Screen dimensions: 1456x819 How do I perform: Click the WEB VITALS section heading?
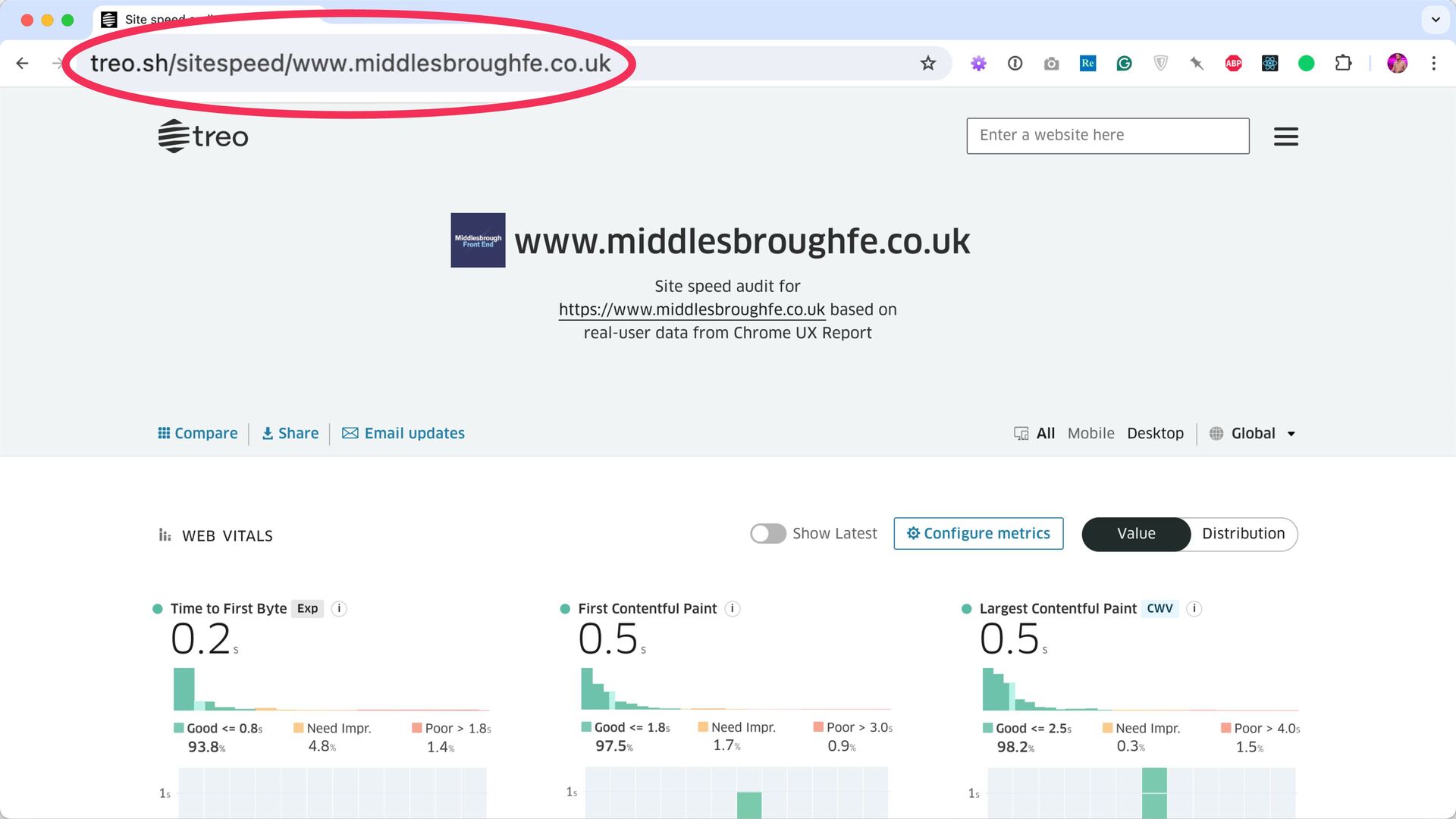coord(216,536)
